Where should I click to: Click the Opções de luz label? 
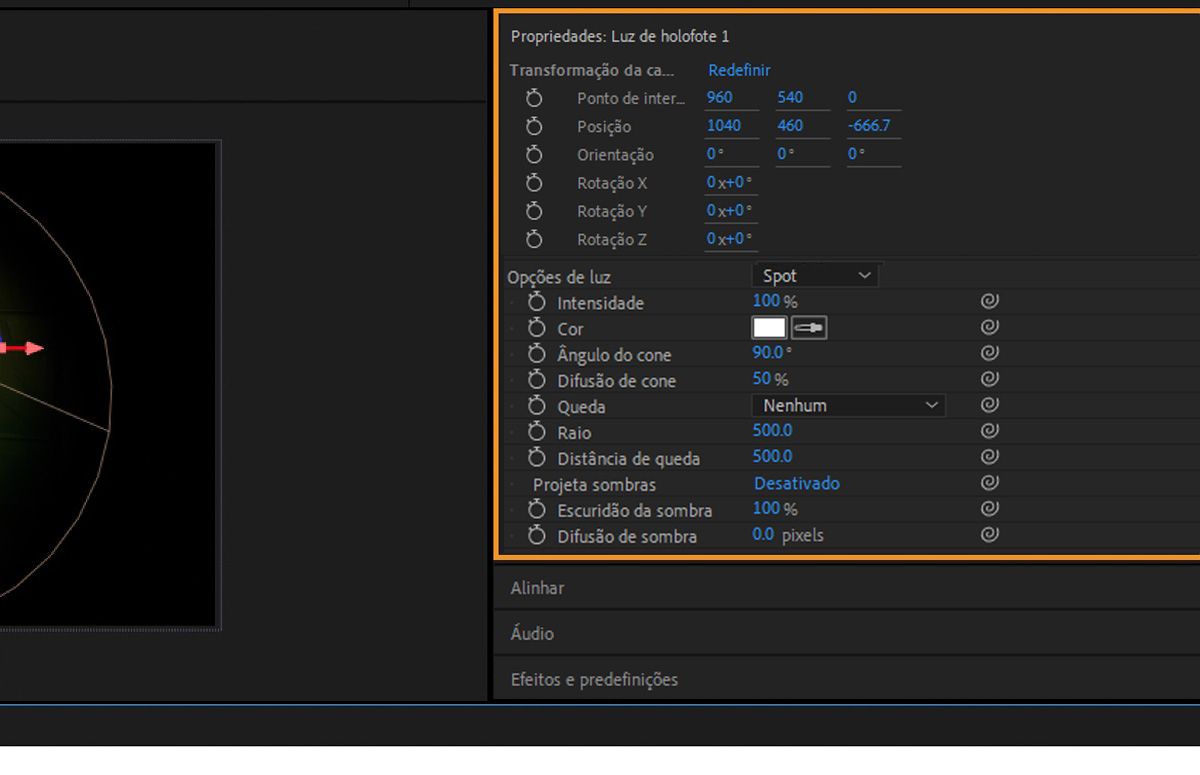coord(559,277)
